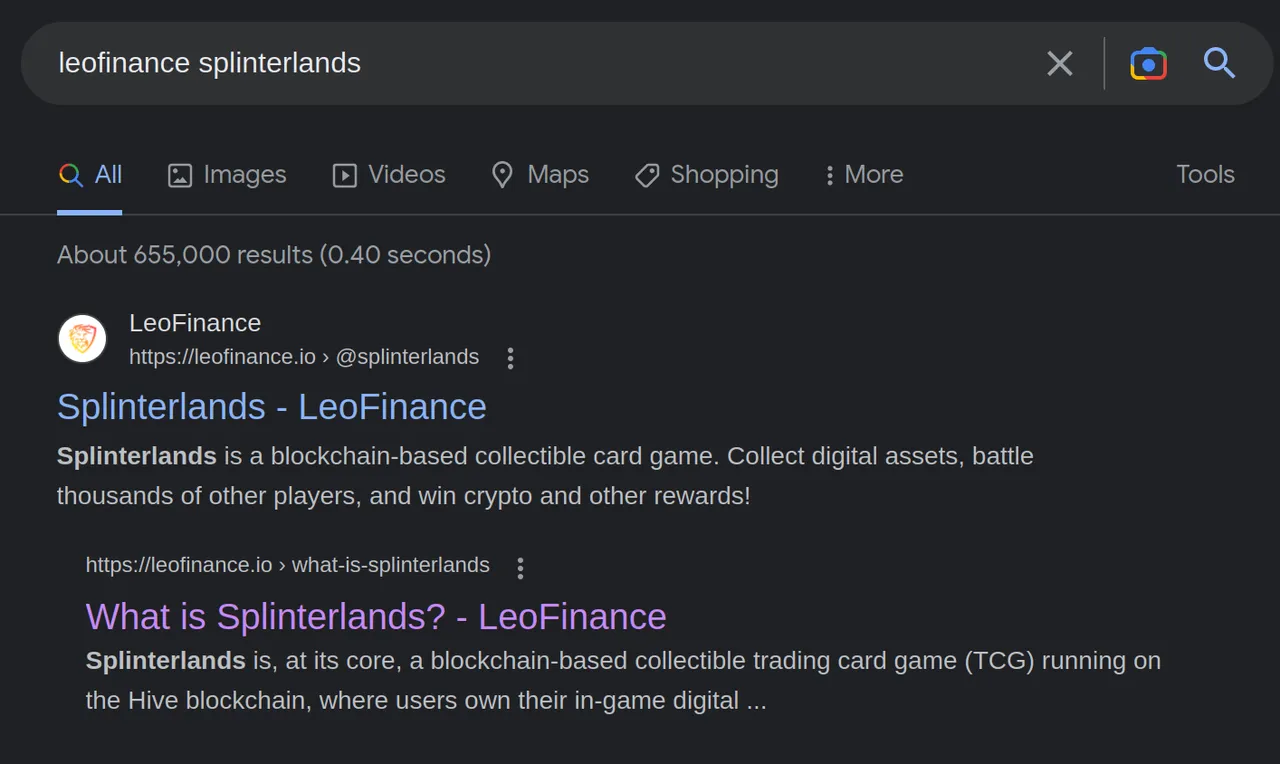Clear the search query with the X icon
1280x764 pixels.
pos(1059,64)
